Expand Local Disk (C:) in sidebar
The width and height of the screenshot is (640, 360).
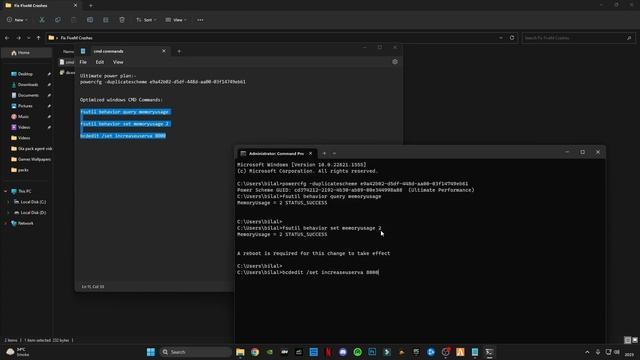(x=8, y=202)
